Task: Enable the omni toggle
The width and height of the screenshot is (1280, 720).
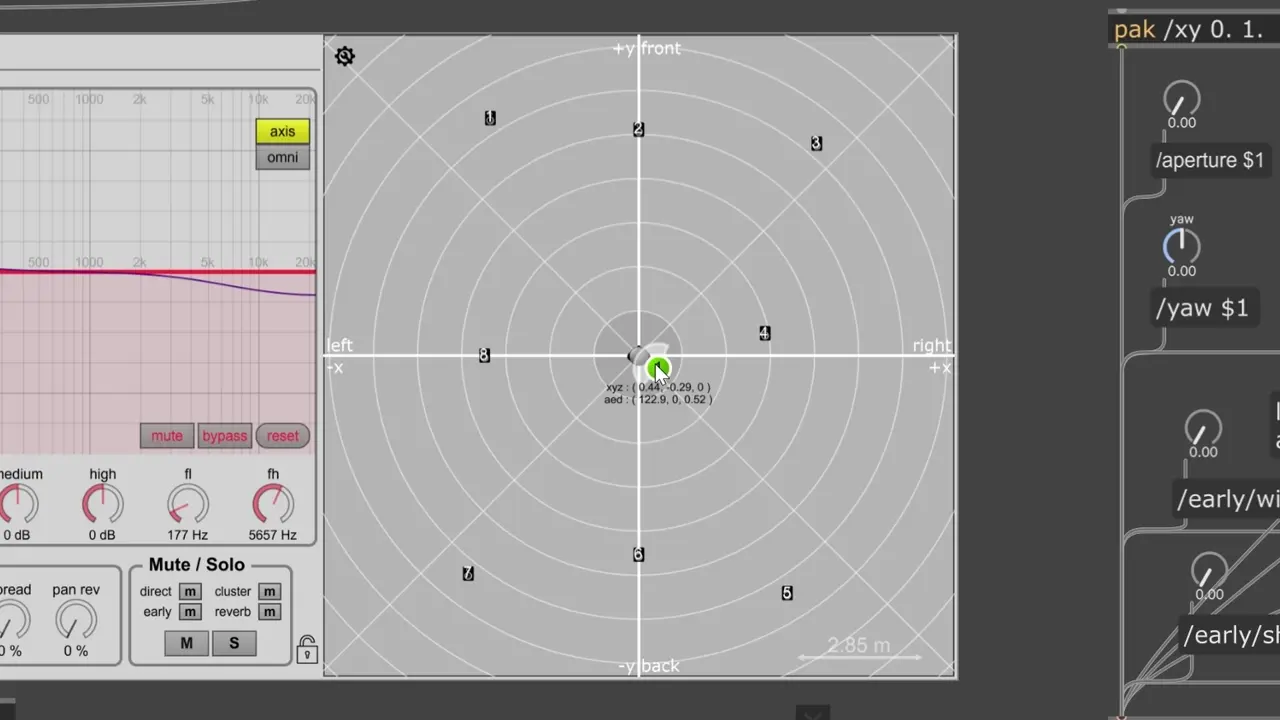Action: 282,157
